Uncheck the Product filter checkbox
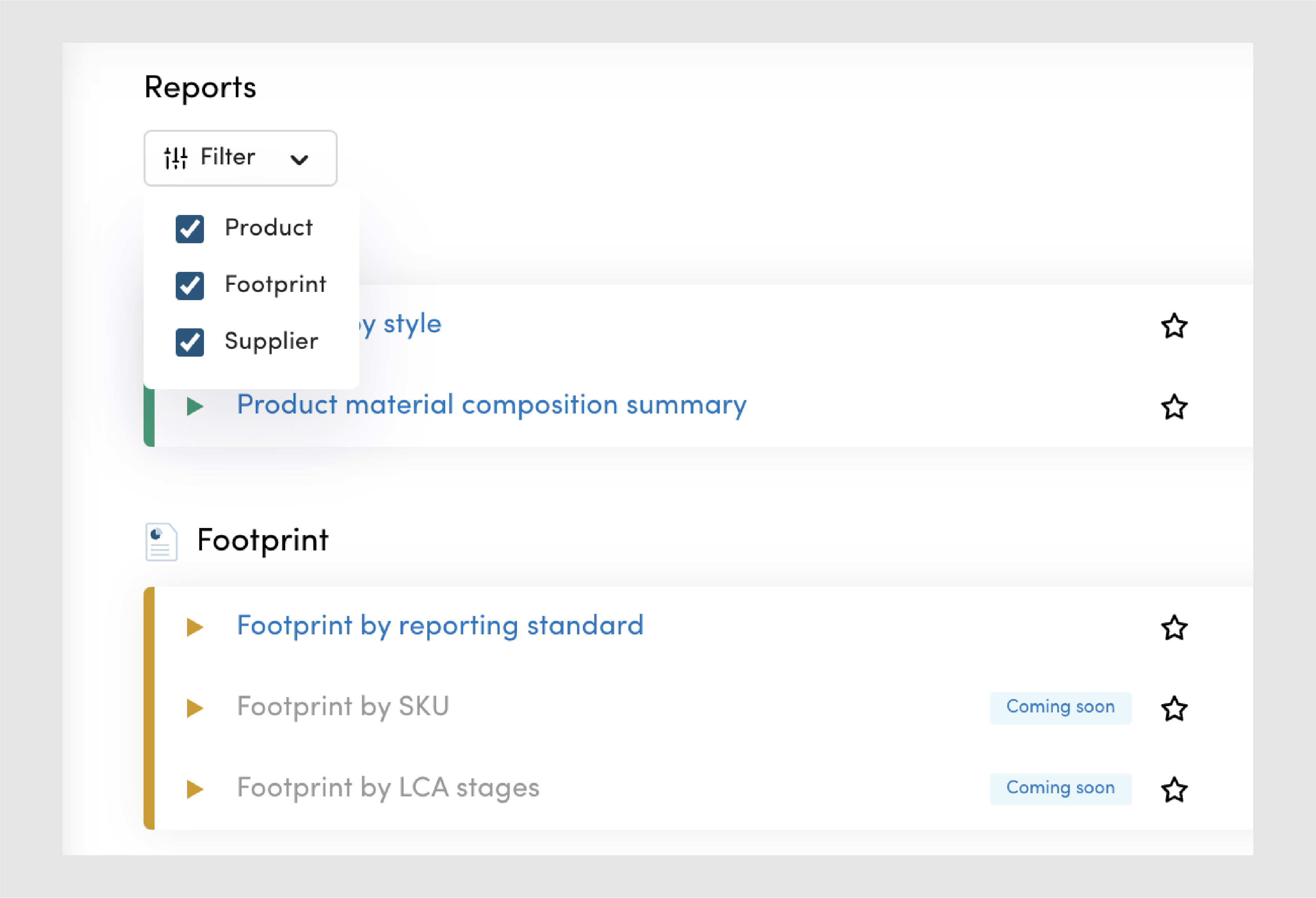Image resolution: width=1316 pixels, height=898 pixels. point(190,229)
